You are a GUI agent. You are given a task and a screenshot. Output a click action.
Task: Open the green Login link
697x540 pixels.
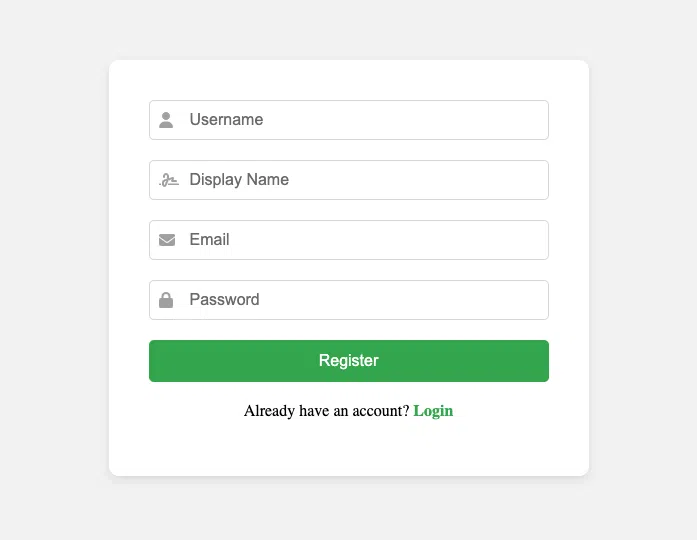coord(433,411)
